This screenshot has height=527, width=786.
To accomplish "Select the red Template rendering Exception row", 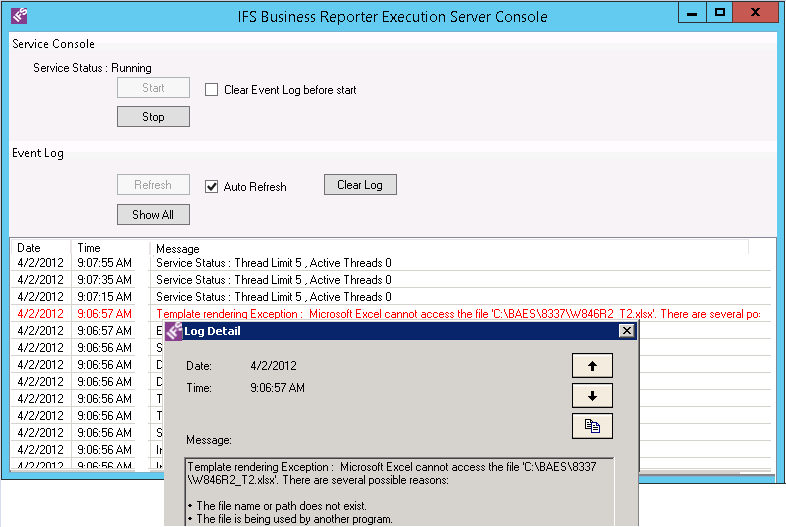I will click(x=391, y=314).
